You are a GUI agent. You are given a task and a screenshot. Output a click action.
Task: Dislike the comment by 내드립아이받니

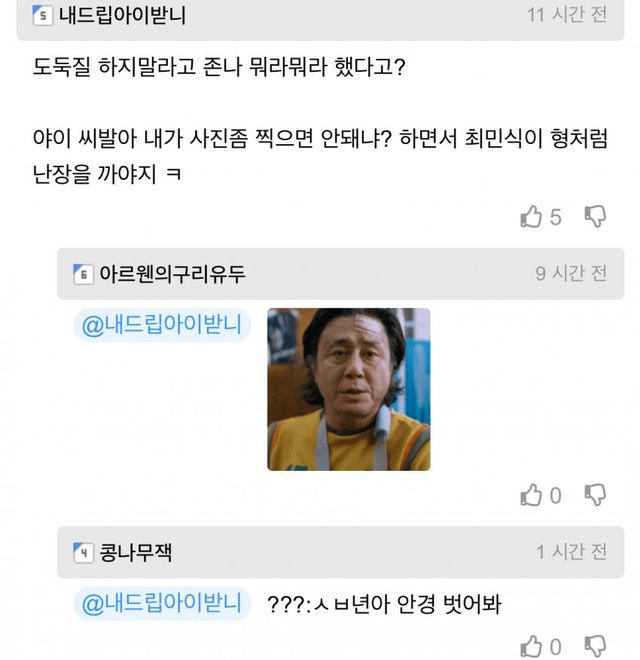595,216
